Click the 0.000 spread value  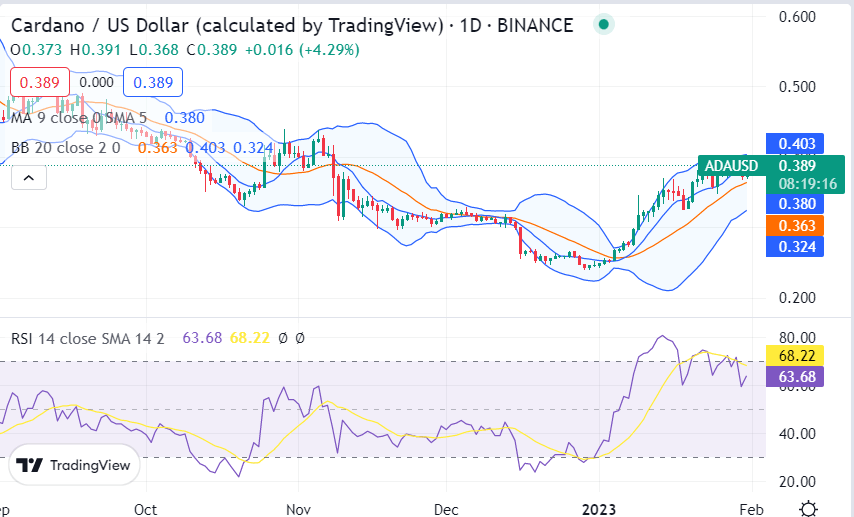click(x=96, y=82)
